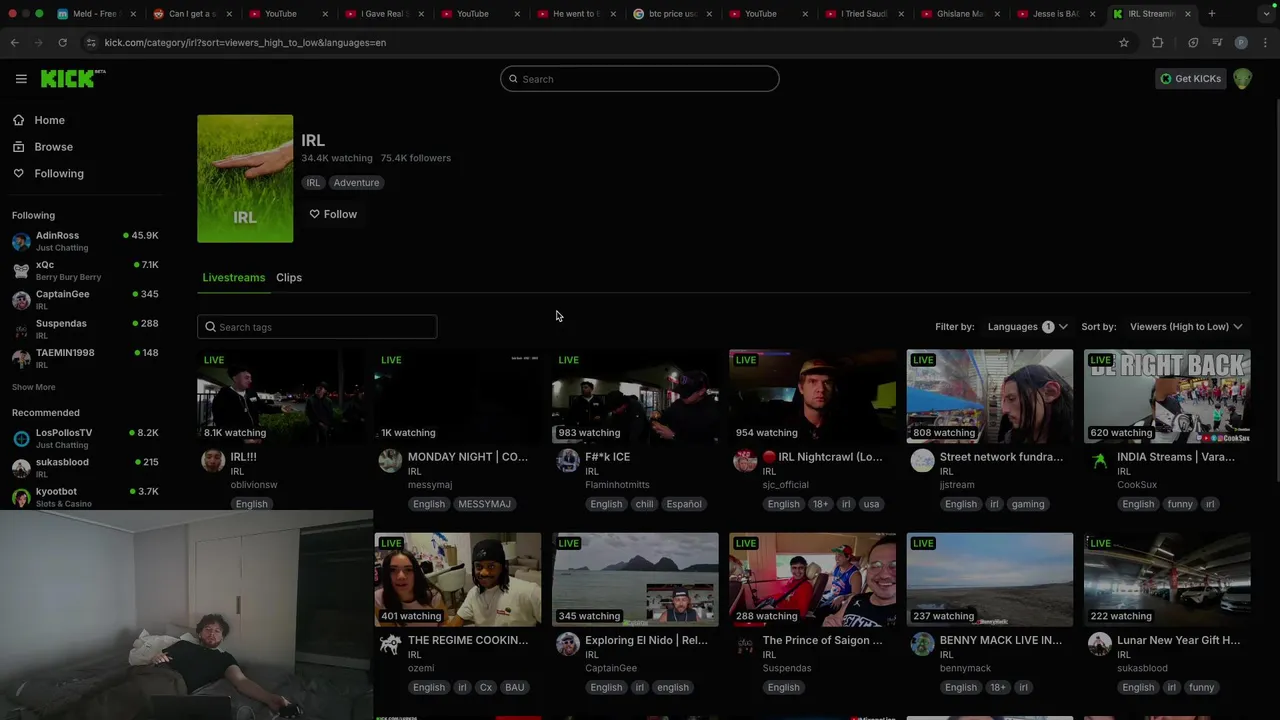Select the BAU tag under ozemi

[514, 688]
